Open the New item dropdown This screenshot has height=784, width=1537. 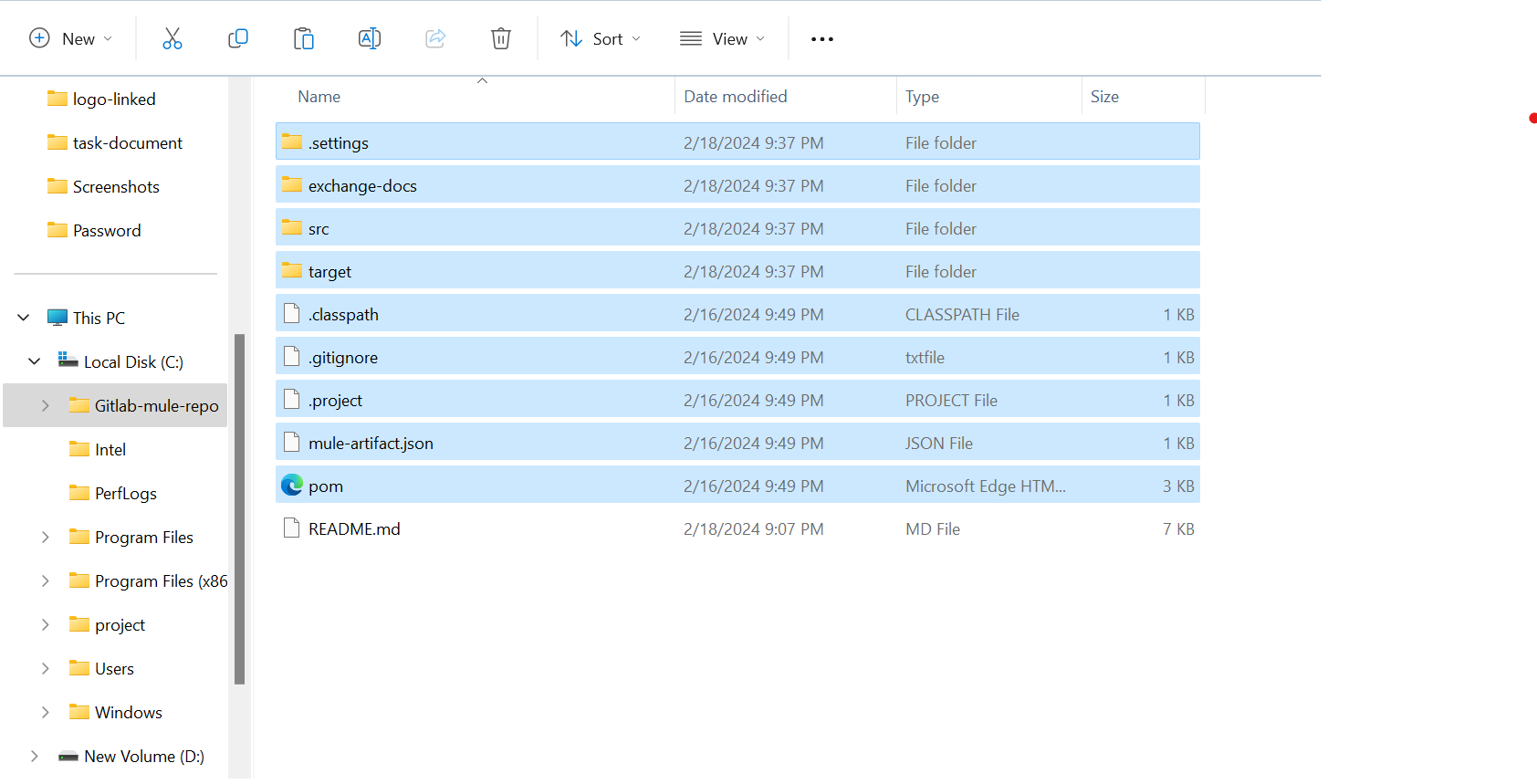tap(71, 38)
